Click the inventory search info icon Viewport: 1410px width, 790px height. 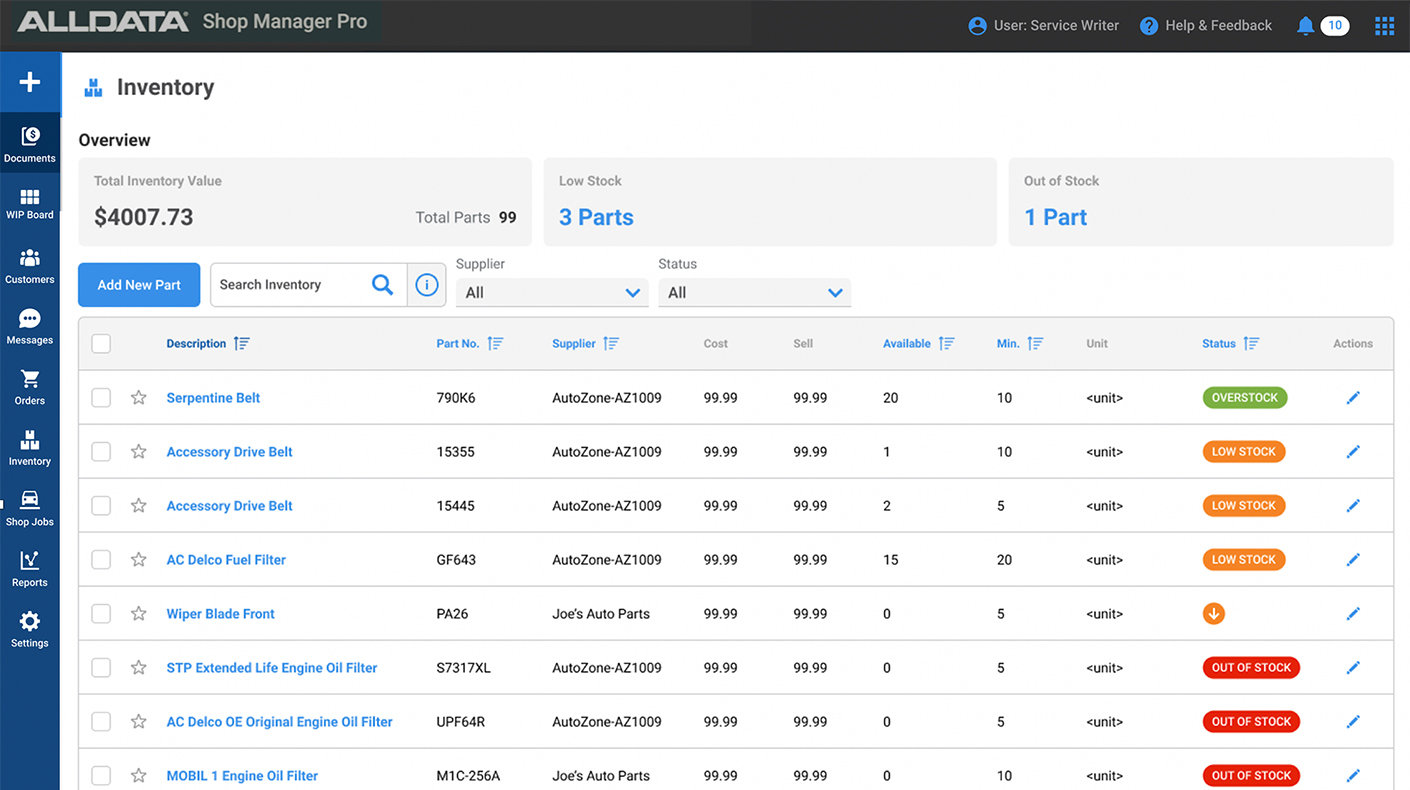(x=427, y=285)
